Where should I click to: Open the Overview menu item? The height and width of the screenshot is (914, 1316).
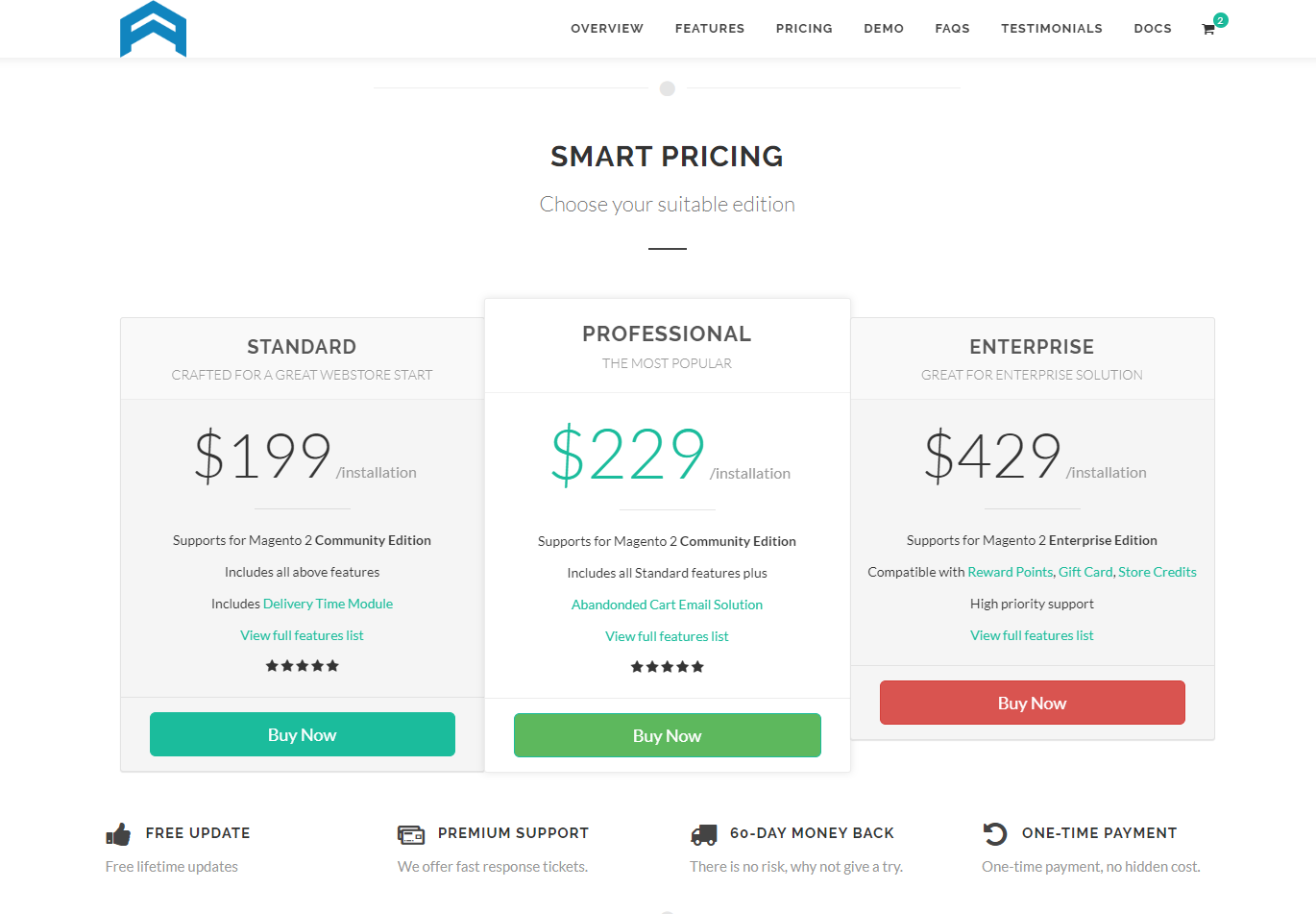tap(607, 29)
